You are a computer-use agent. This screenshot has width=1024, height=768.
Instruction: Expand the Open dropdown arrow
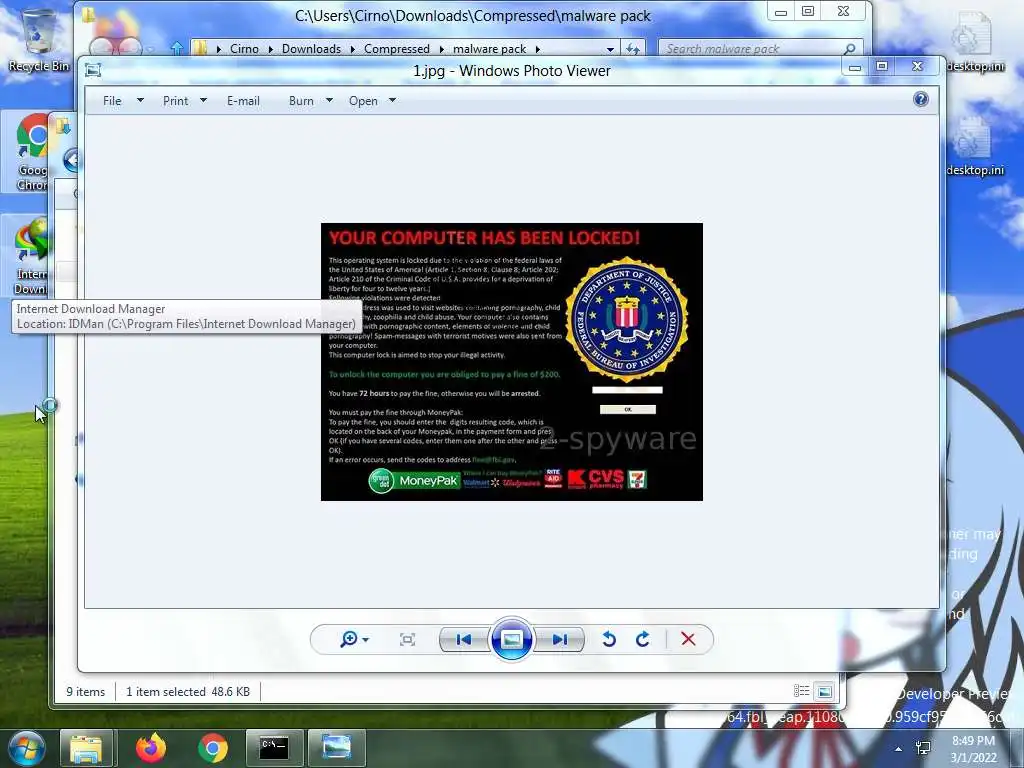point(392,100)
